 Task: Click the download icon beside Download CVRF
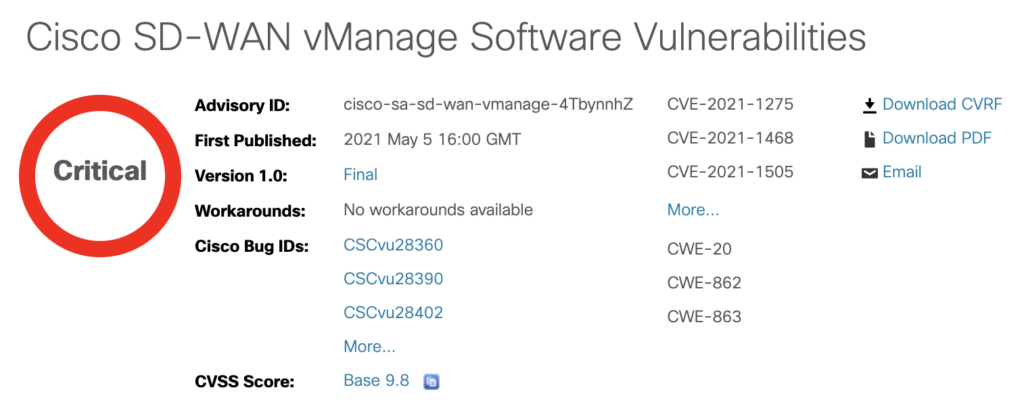pos(869,104)
